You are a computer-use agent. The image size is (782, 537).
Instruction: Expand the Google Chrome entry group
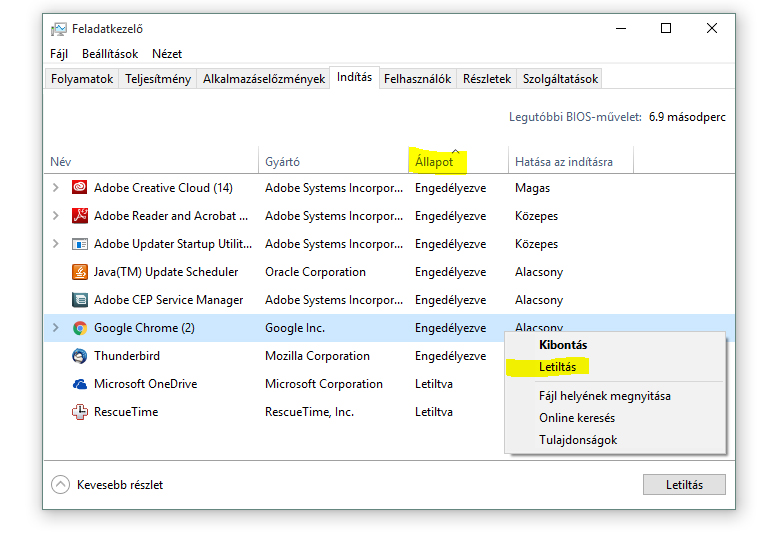55,328
